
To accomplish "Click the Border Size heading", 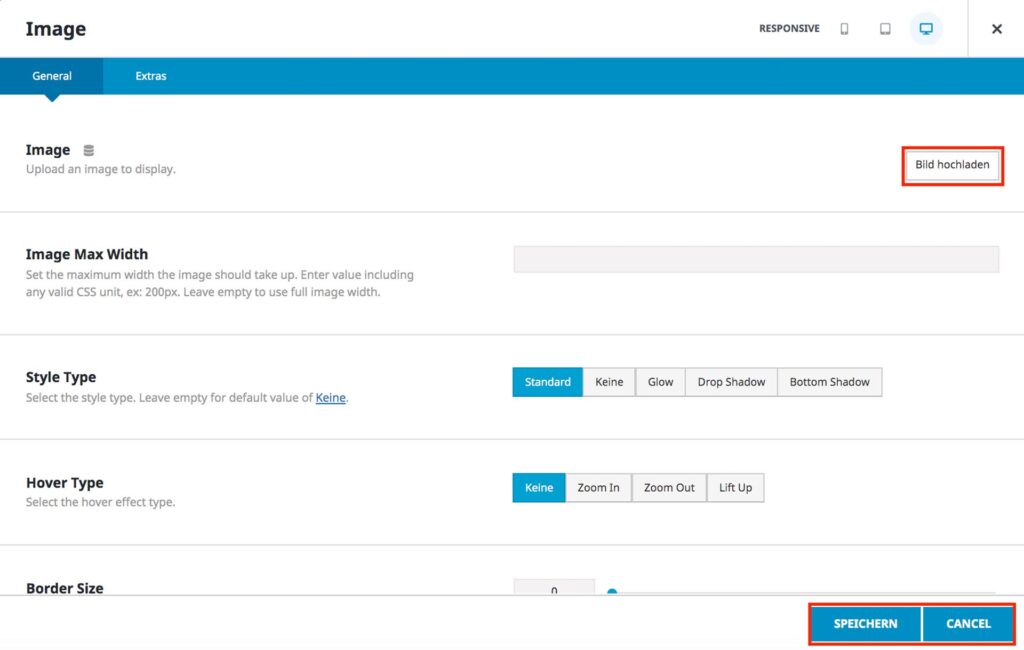I will pos(65,588).
